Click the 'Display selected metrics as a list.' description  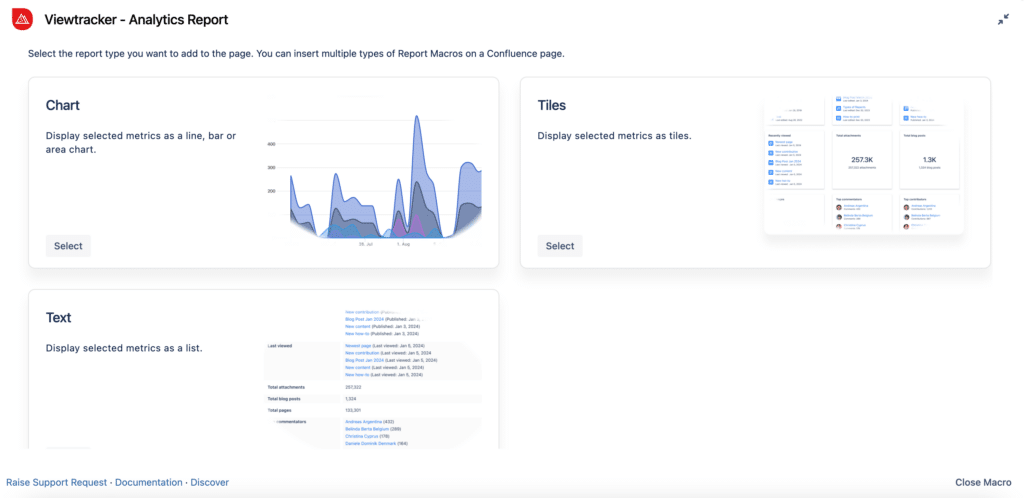[x=124, y=348]
